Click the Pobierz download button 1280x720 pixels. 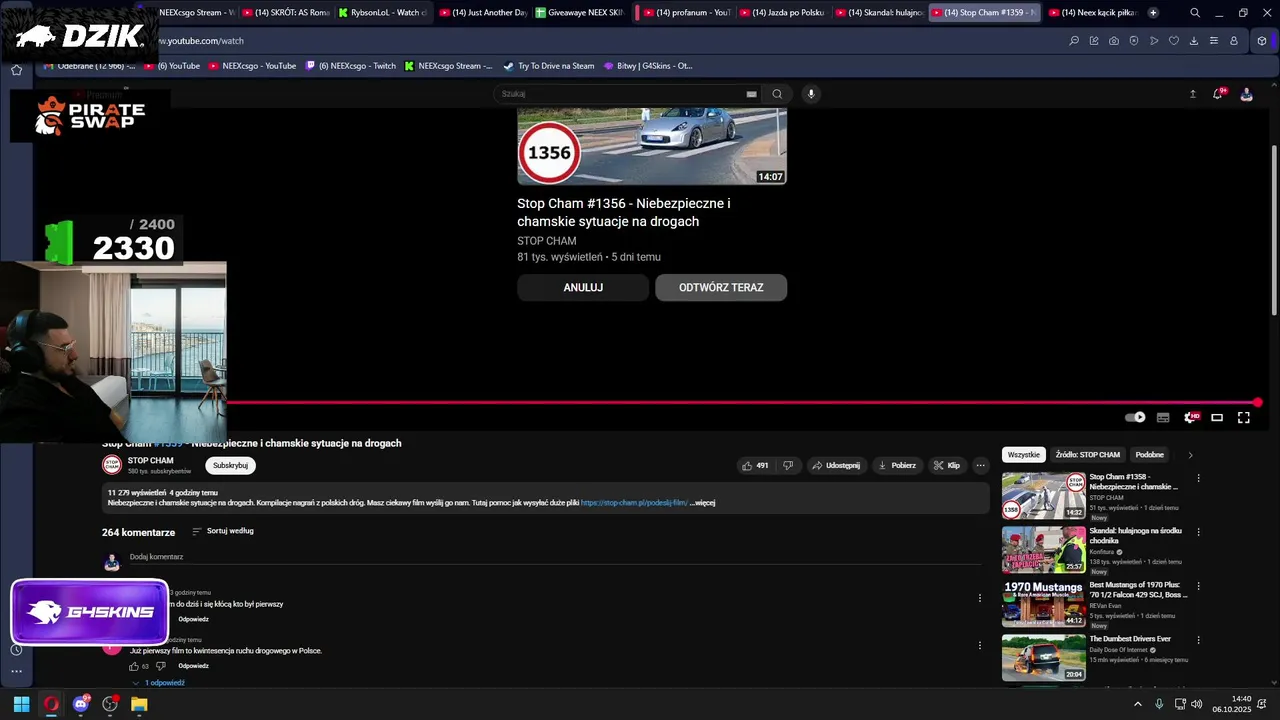pyautogui.click(x=896, y=465)
